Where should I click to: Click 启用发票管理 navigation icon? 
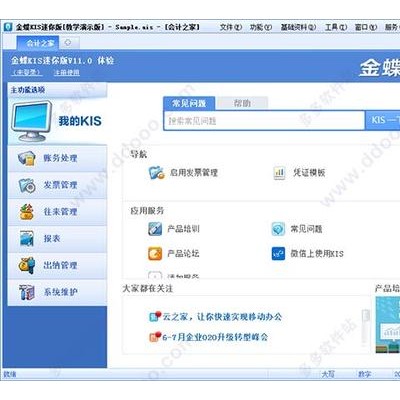pos(156,173)
